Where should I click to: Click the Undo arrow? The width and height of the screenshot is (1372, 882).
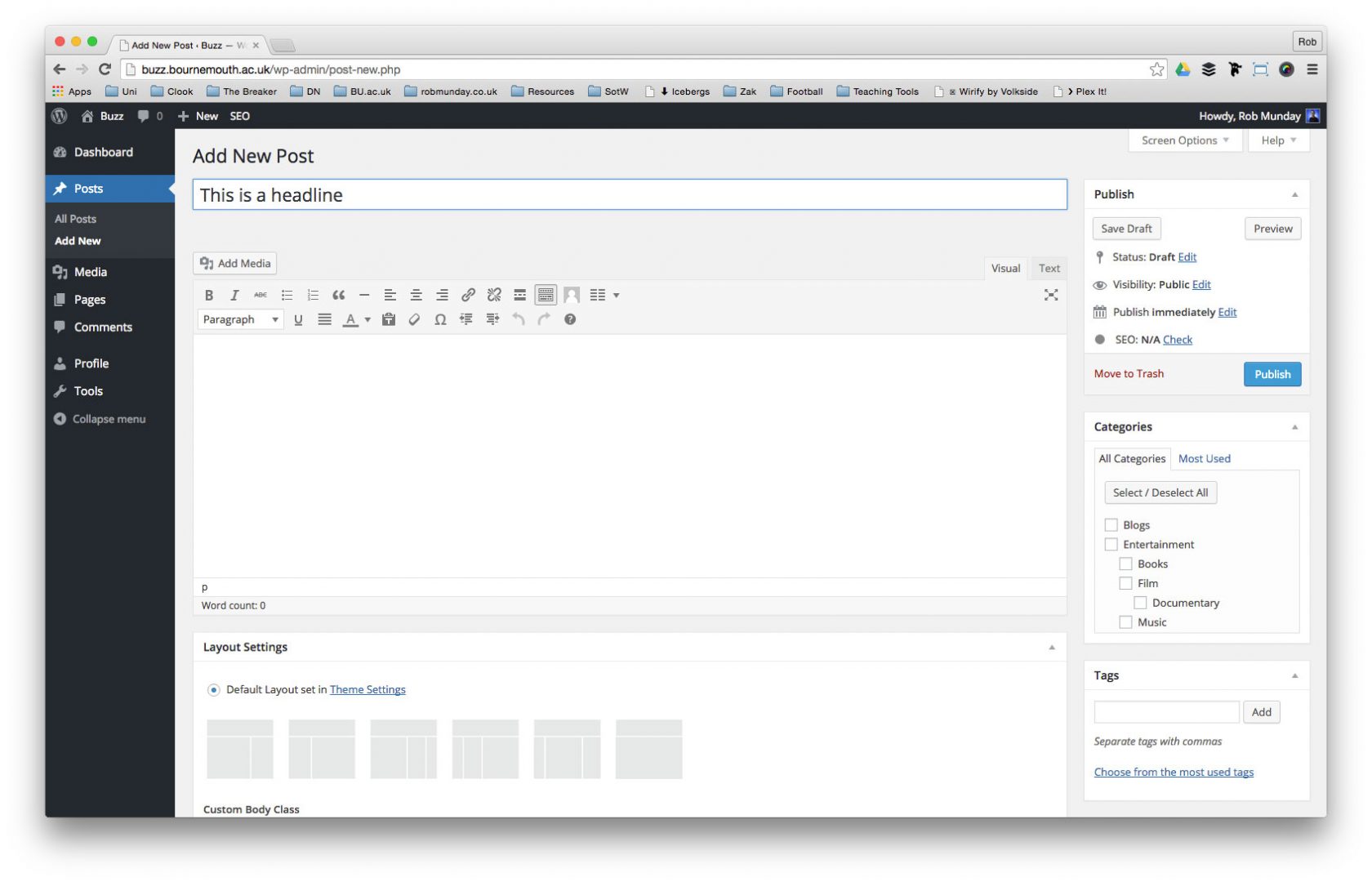pyautogui.click(x=519, y=319)
